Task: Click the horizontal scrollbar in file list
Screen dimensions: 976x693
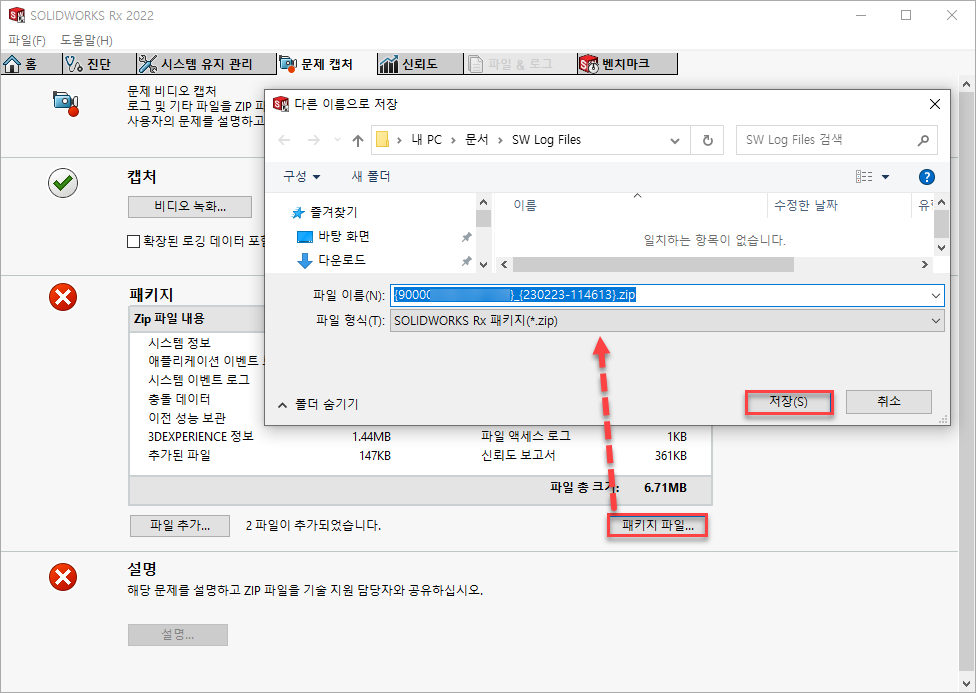Action: (653, 265)
